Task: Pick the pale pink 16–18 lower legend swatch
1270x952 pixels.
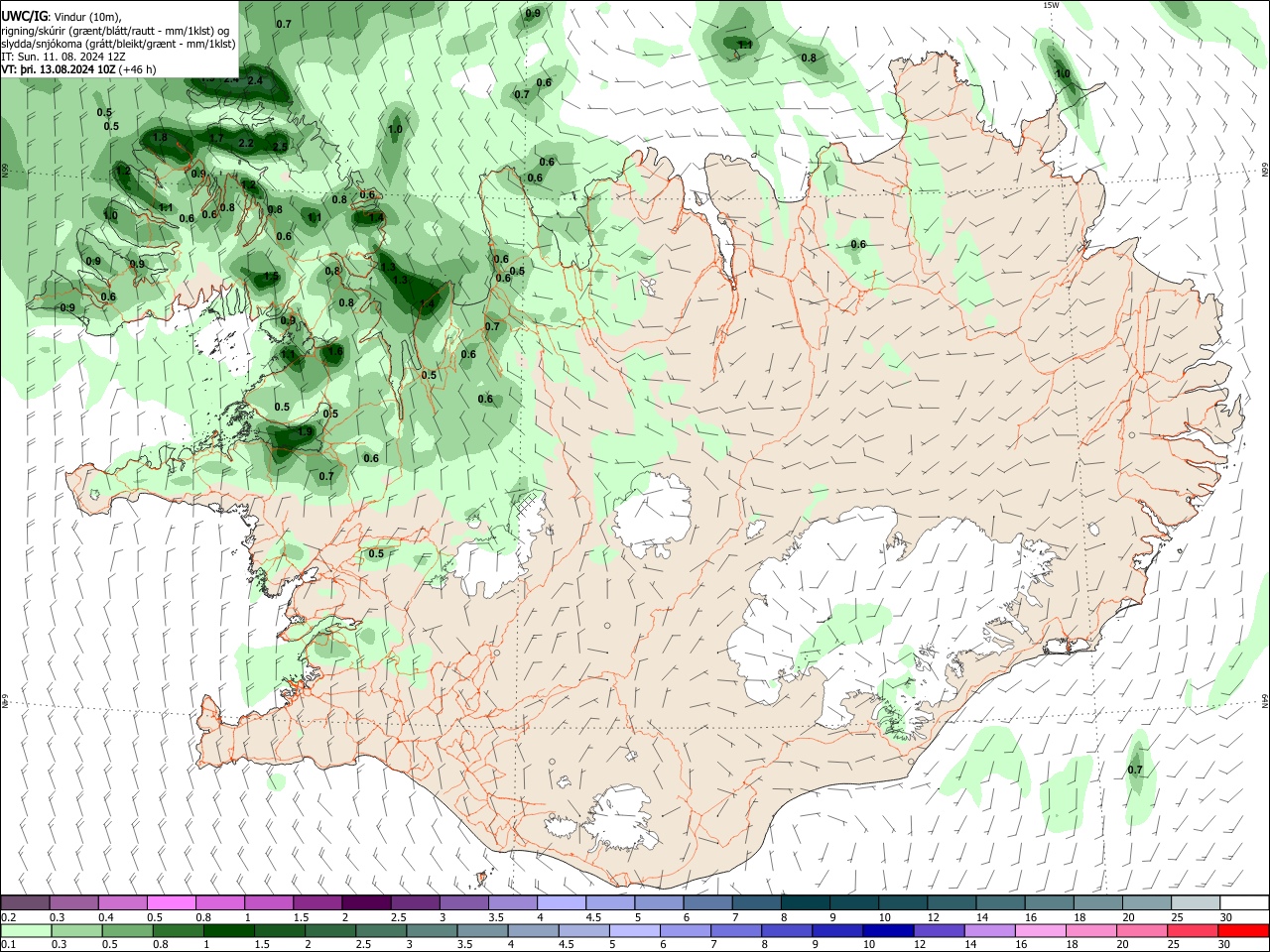Action: (1040, 930)
